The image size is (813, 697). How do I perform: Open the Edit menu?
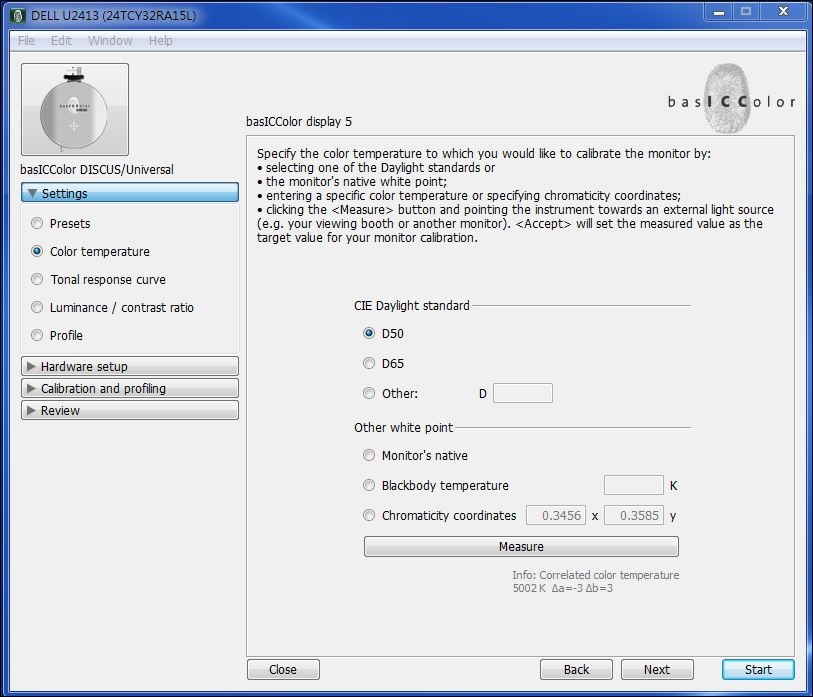point(61,40)
